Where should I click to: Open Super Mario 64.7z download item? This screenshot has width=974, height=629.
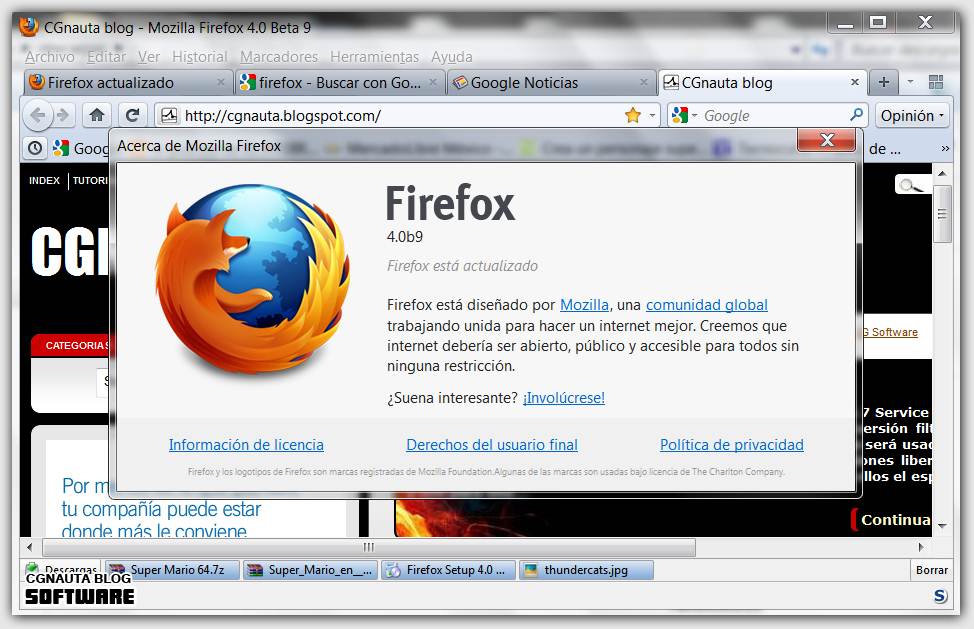tap(172, 570)
